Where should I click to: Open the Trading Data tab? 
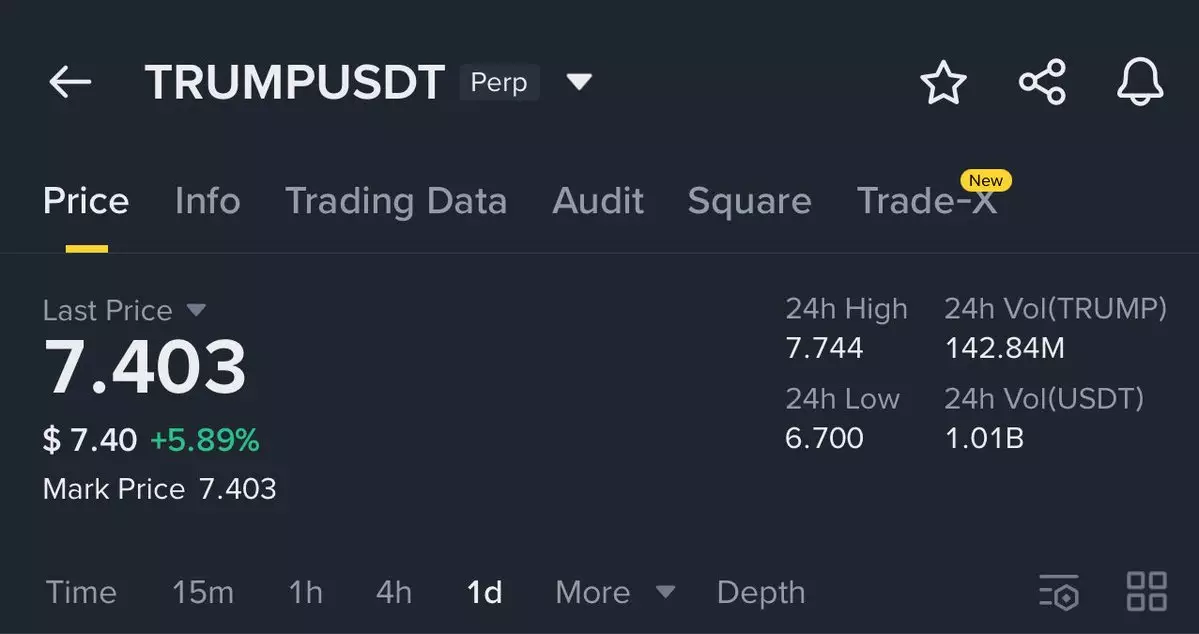(396, 201)
